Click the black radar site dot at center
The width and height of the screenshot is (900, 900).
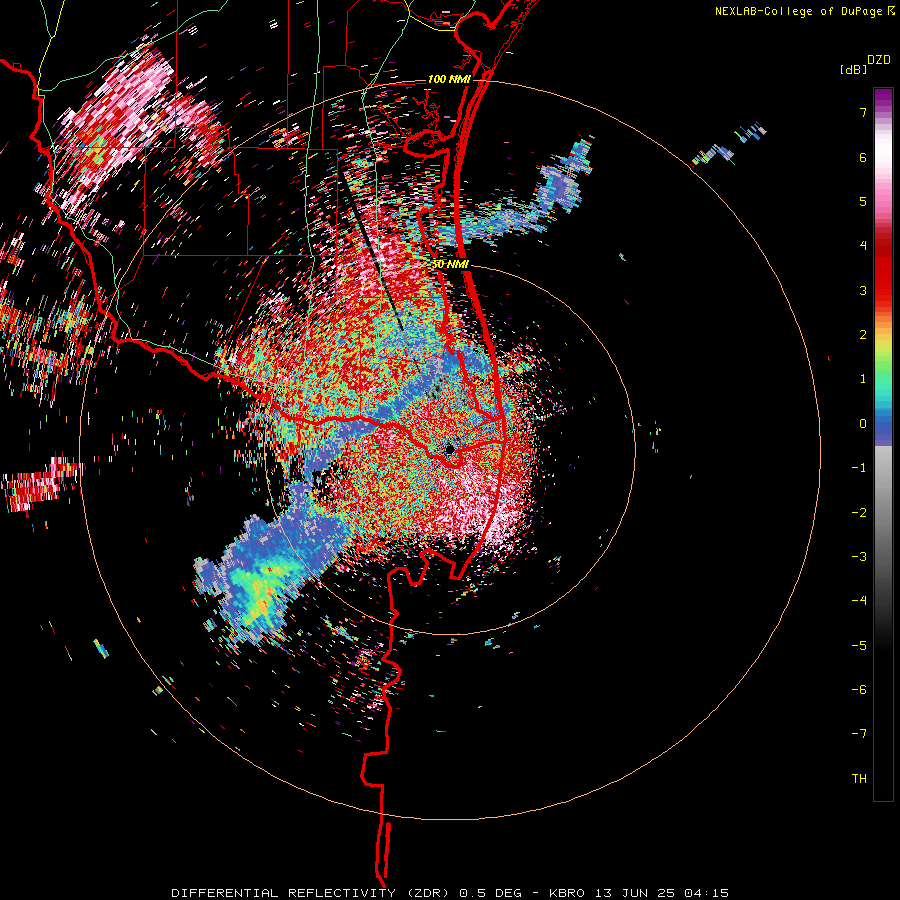[450, 448]
